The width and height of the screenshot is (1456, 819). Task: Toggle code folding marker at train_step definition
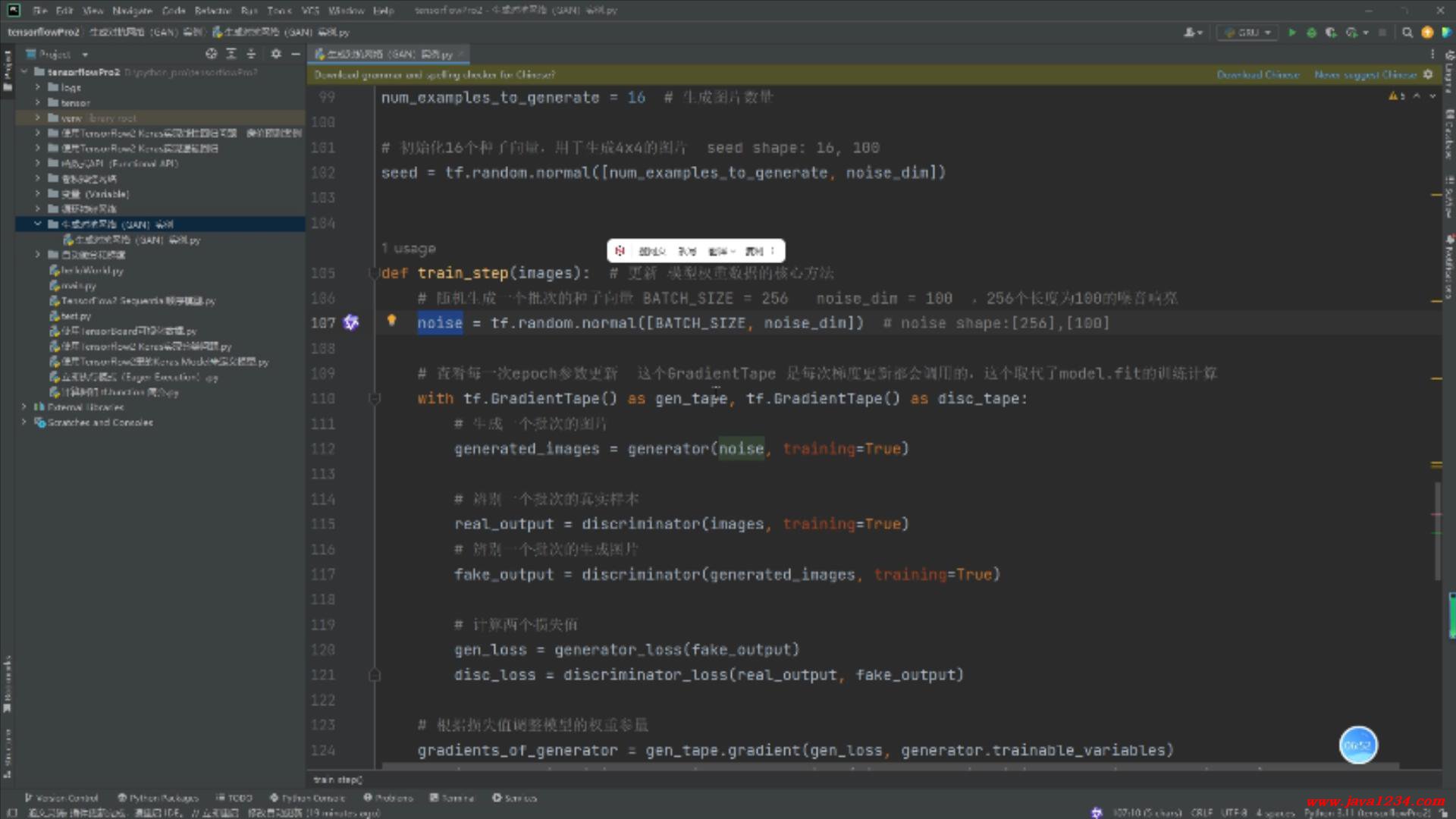coord(373,273)
